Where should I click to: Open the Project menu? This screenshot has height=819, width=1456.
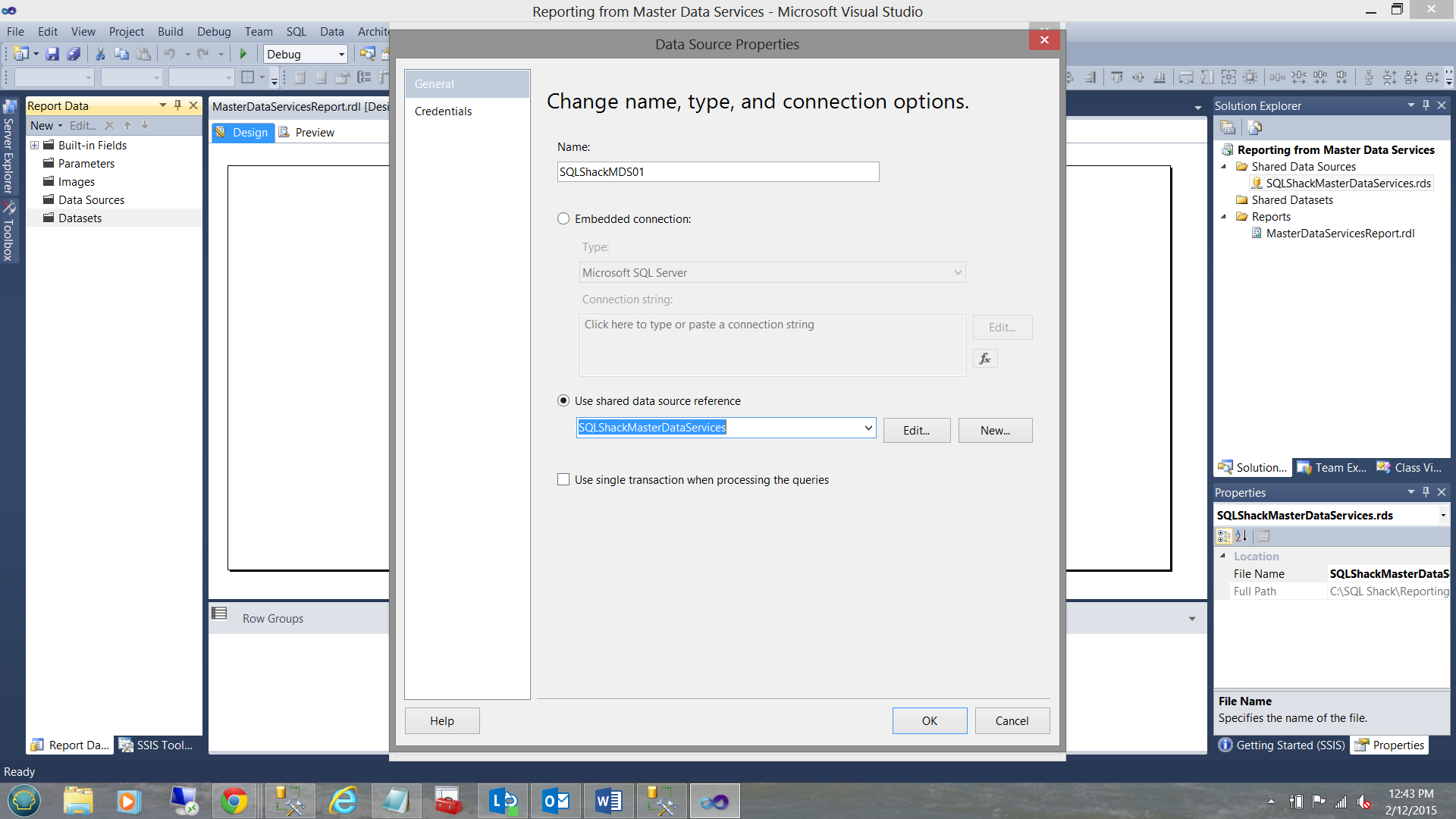pyautogui.click(x=126, y=32)
